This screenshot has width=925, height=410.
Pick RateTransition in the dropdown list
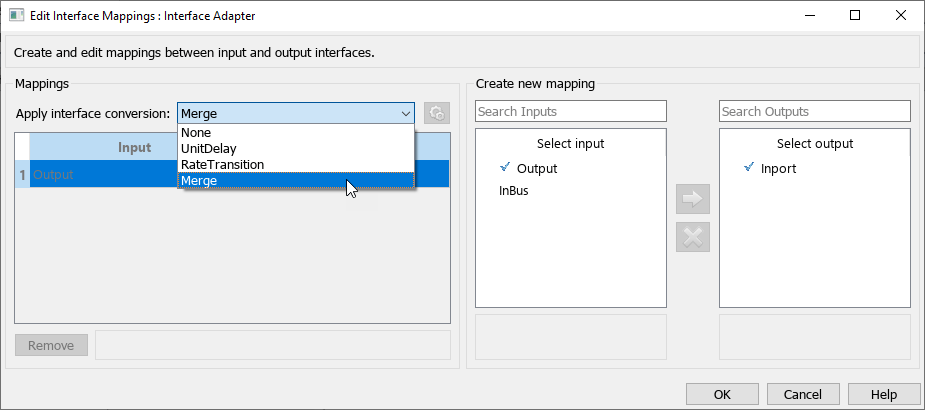(222, 164)
